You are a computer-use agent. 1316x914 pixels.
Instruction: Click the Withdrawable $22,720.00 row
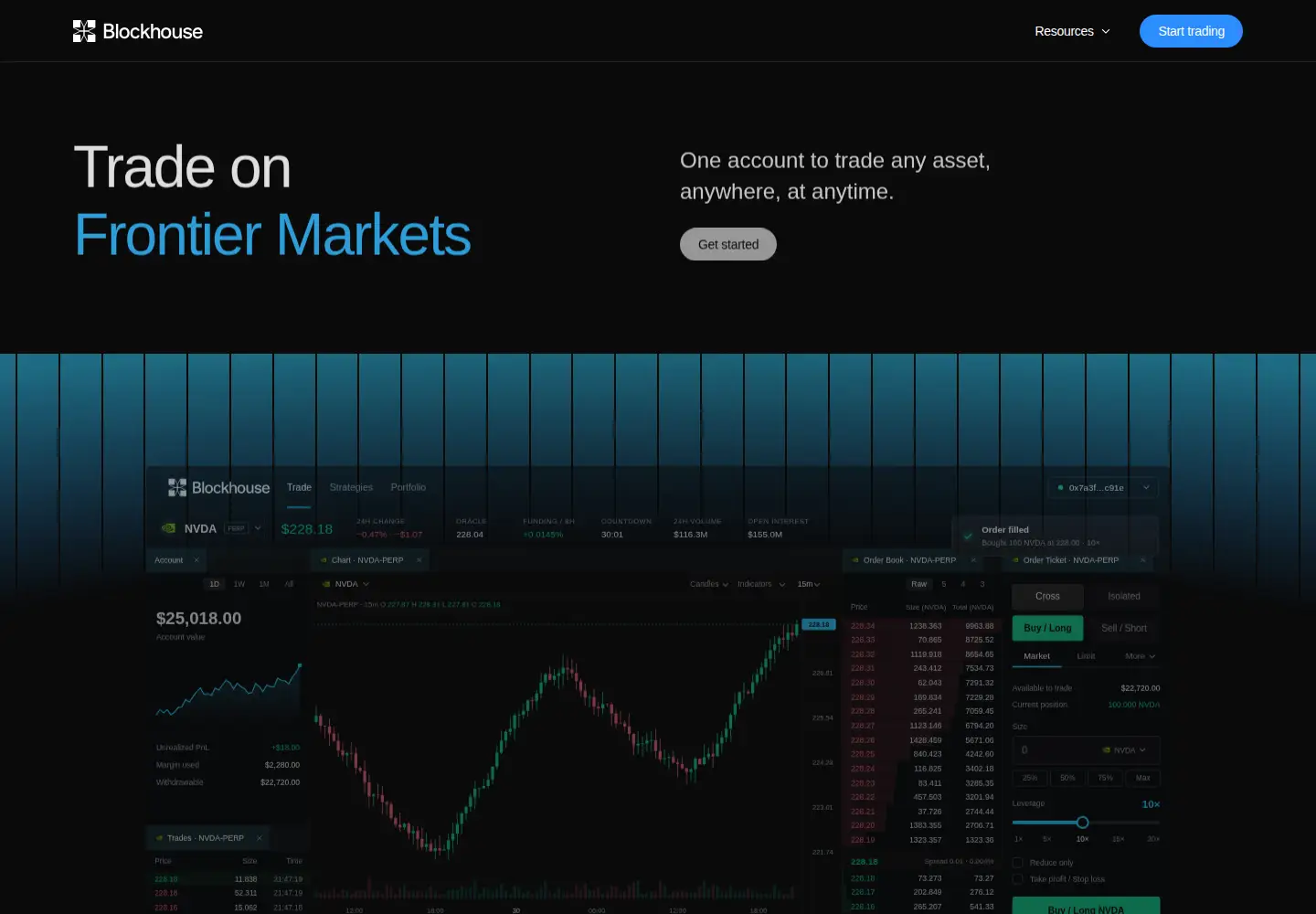click(228, 782)
